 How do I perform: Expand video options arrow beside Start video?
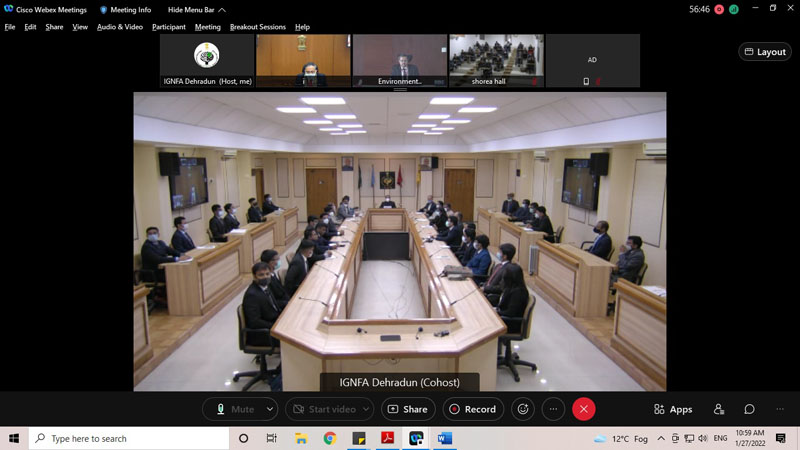pos(365,409)
